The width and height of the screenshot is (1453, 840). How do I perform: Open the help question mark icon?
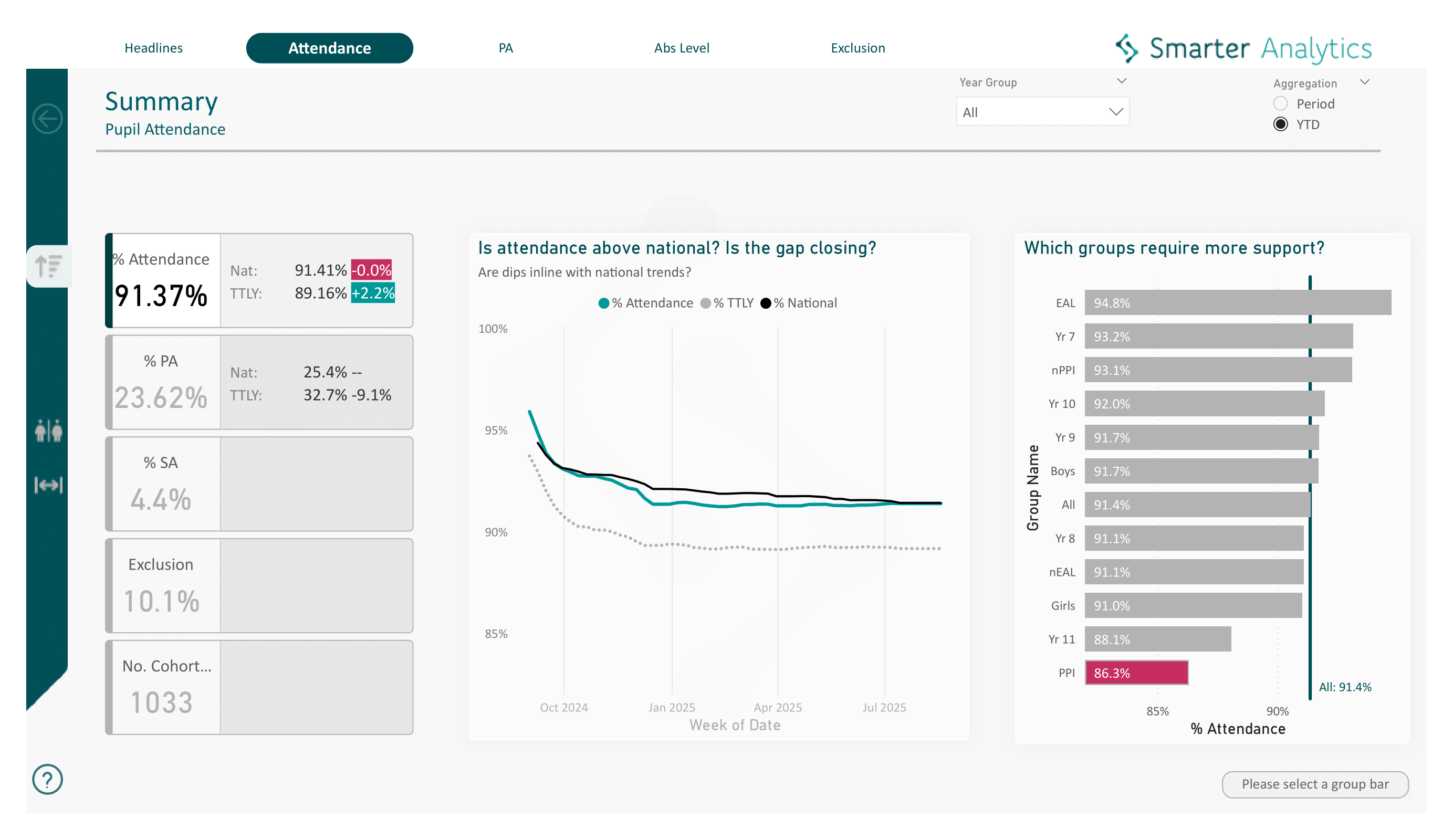pyautogui.click(x=47, y=780)
